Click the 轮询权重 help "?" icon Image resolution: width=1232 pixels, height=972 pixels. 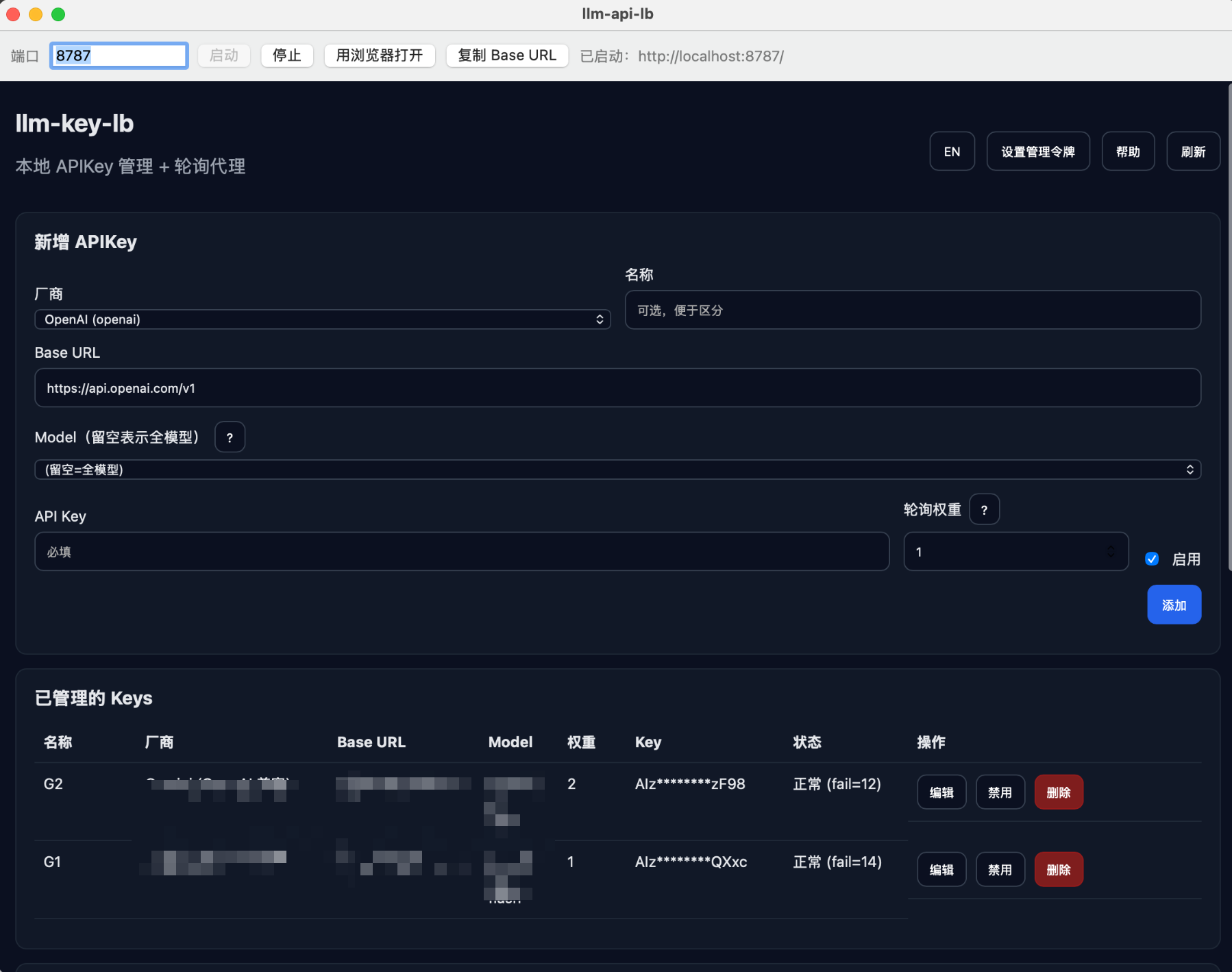tap(985, 509)
